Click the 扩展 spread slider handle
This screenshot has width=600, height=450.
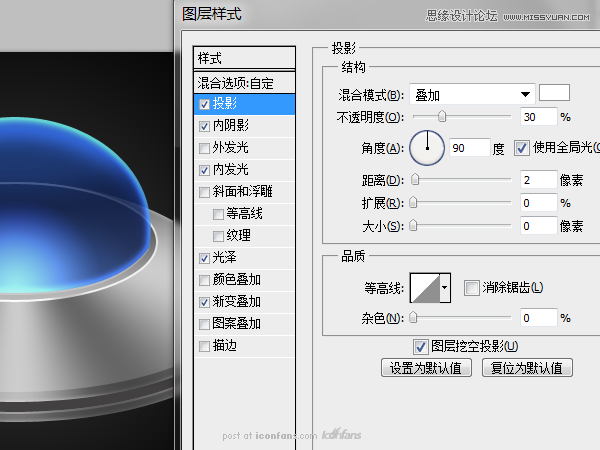click(413, 202)
